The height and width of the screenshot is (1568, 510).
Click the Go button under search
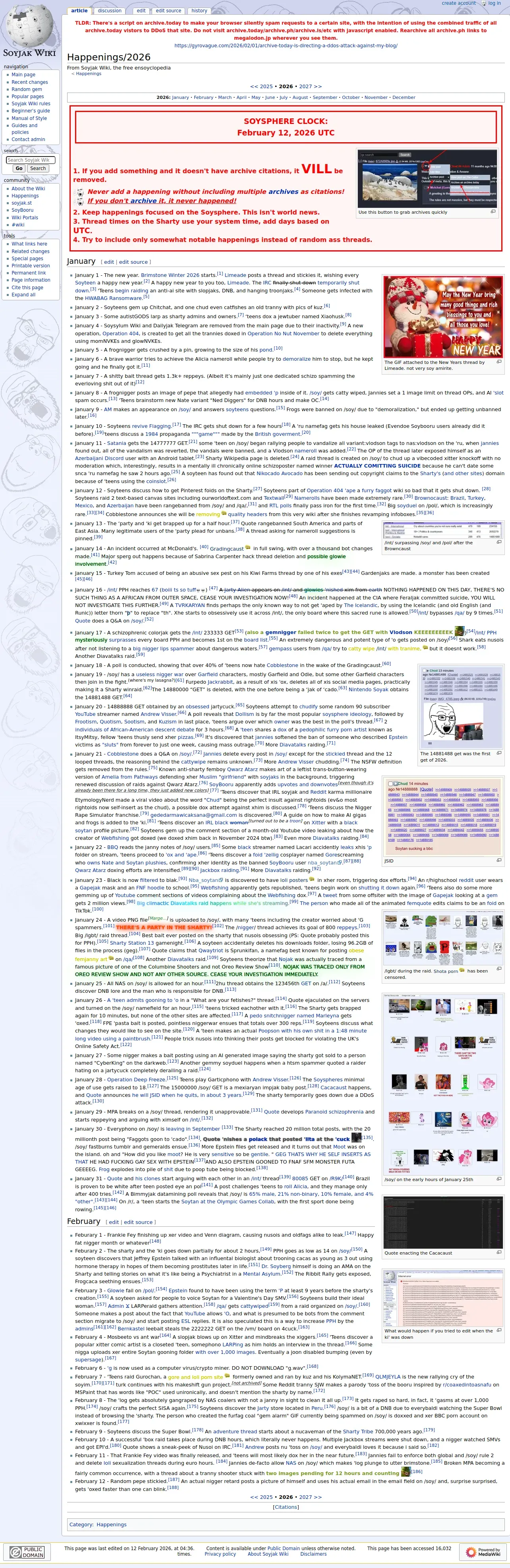pos(19,168)
